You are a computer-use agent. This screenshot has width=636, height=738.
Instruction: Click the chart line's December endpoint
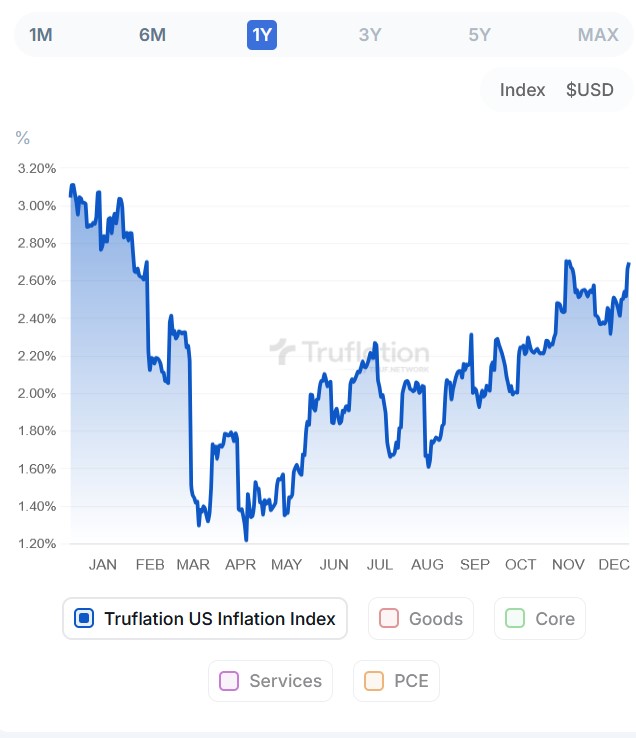(x=629, y=264)
